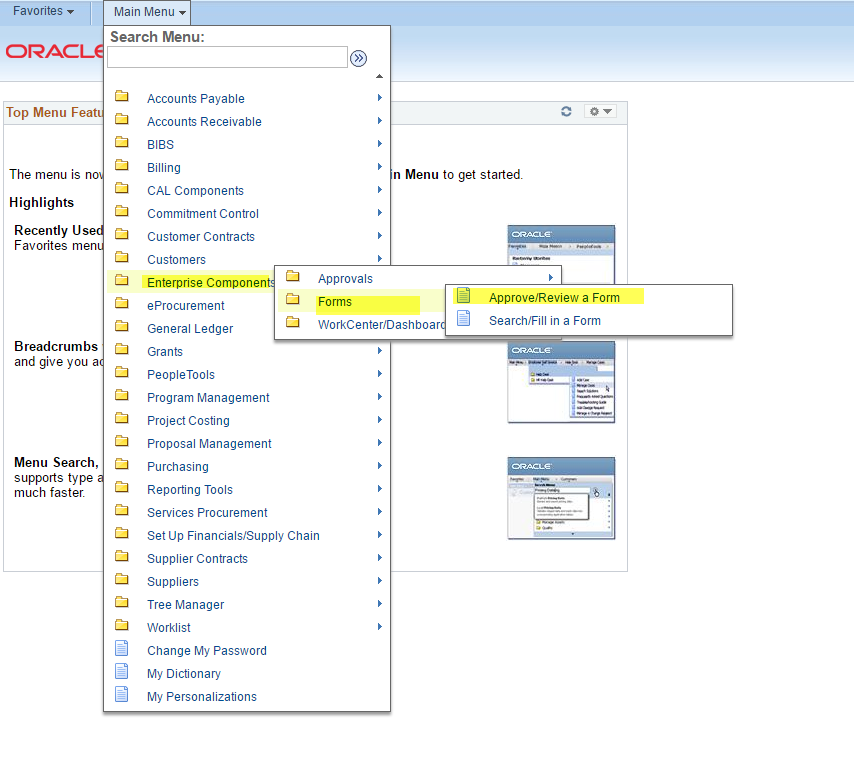
Task: Click the refresh icon in Top Menu Features panel
Action: [x=566, y=111]
